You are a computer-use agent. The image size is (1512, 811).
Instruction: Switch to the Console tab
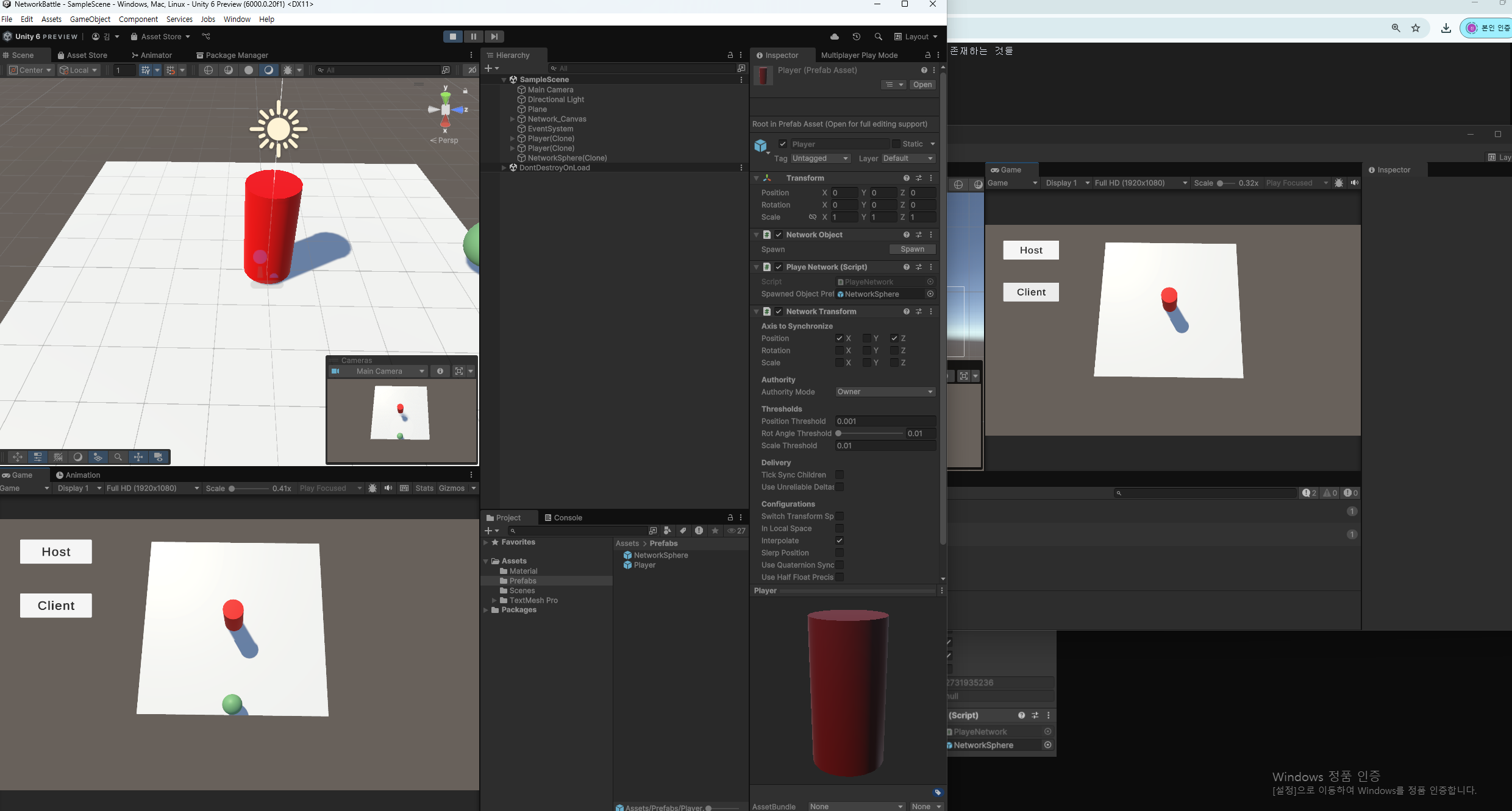tap(563, 517)
